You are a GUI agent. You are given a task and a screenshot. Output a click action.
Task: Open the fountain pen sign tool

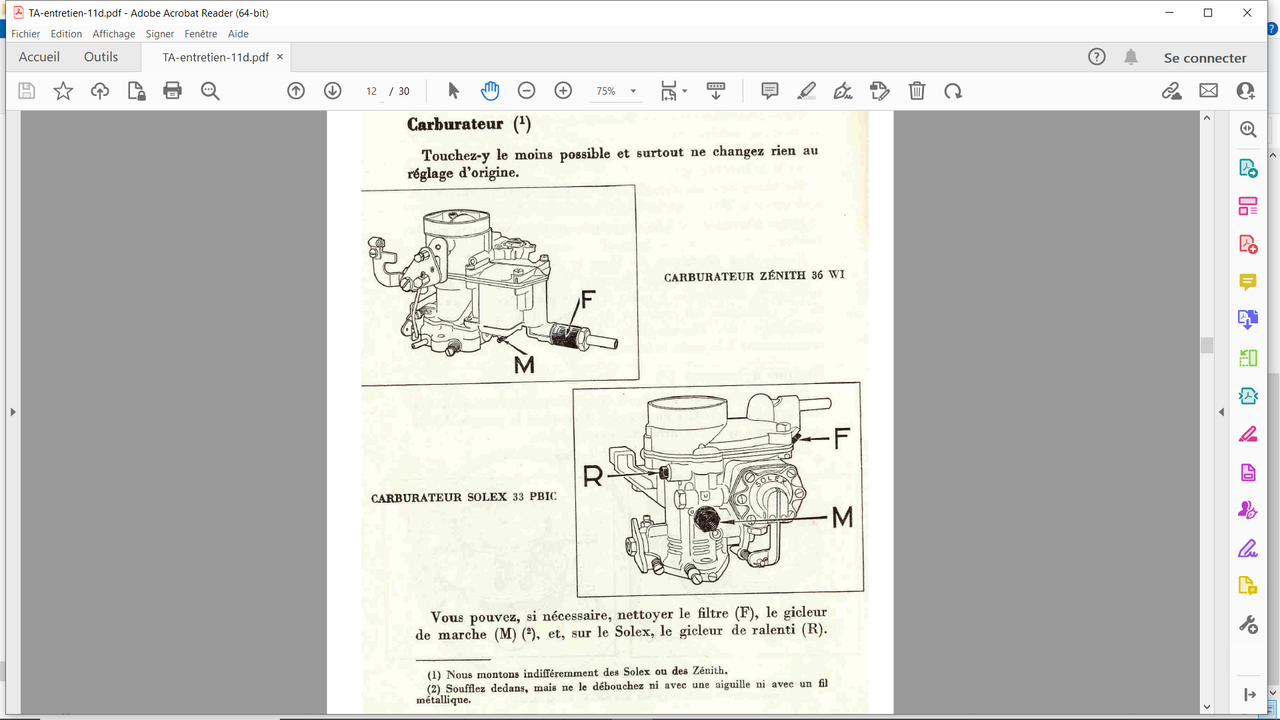(843, 91)
